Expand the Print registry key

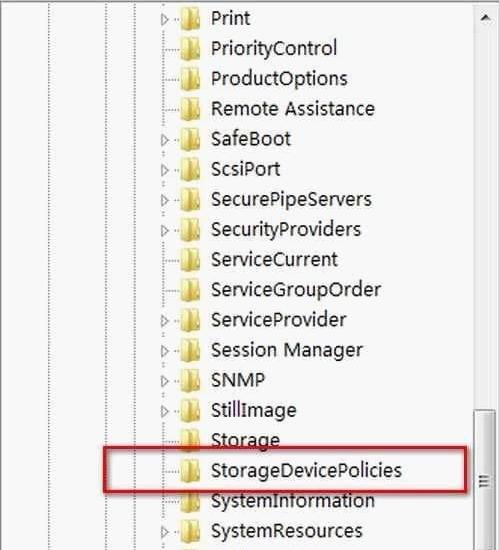click(164, 19)
